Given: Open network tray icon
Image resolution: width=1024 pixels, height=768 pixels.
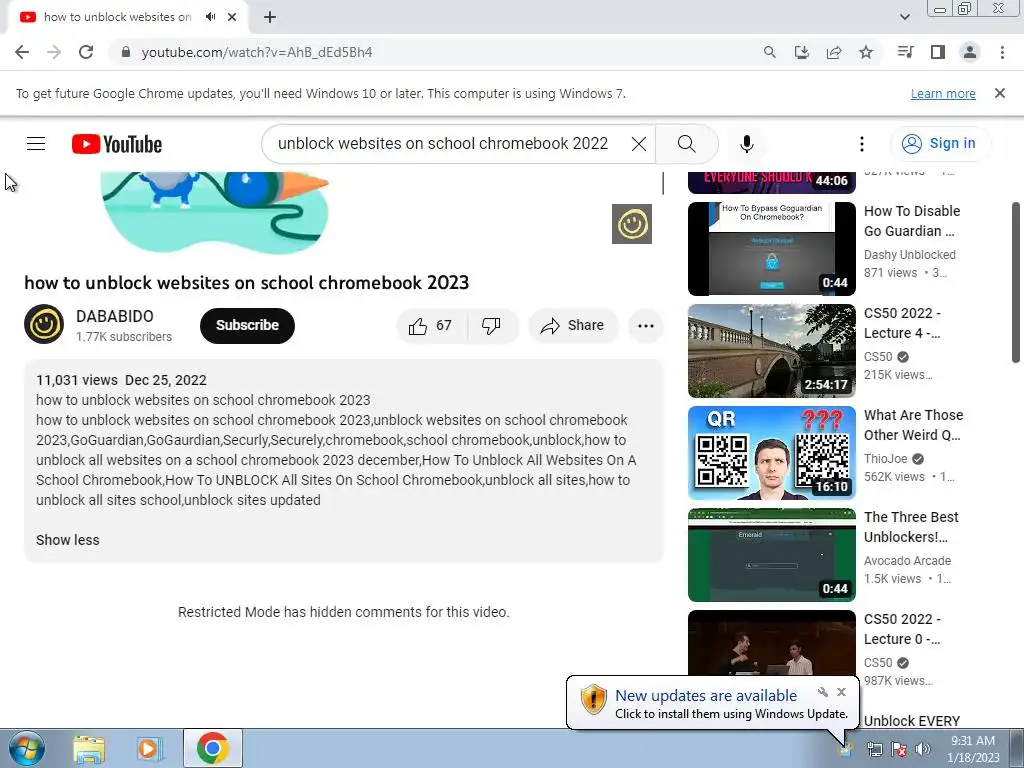Looking at the screenshot, I should click(x=874, y=749).
